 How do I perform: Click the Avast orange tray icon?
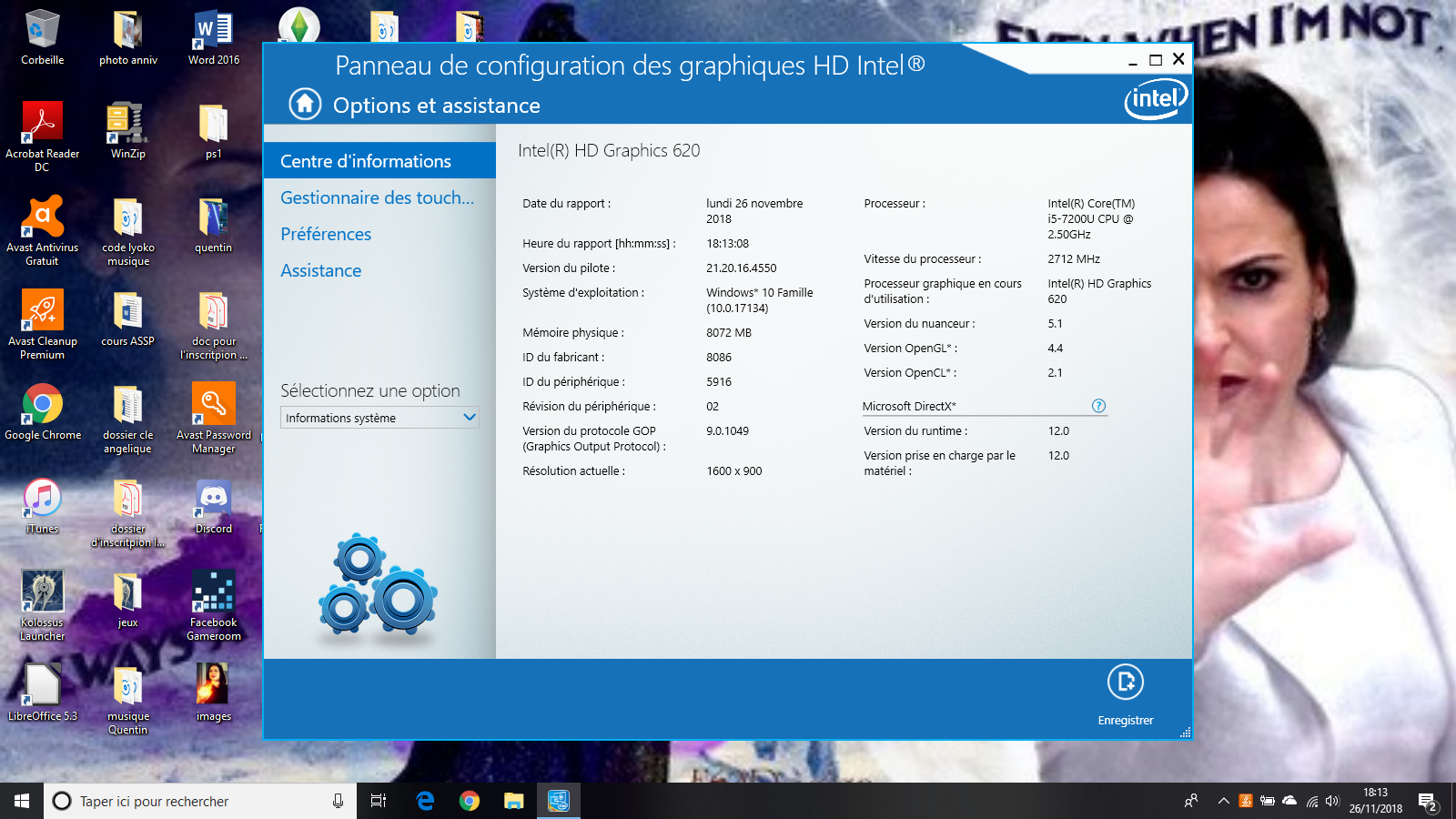1246,801
